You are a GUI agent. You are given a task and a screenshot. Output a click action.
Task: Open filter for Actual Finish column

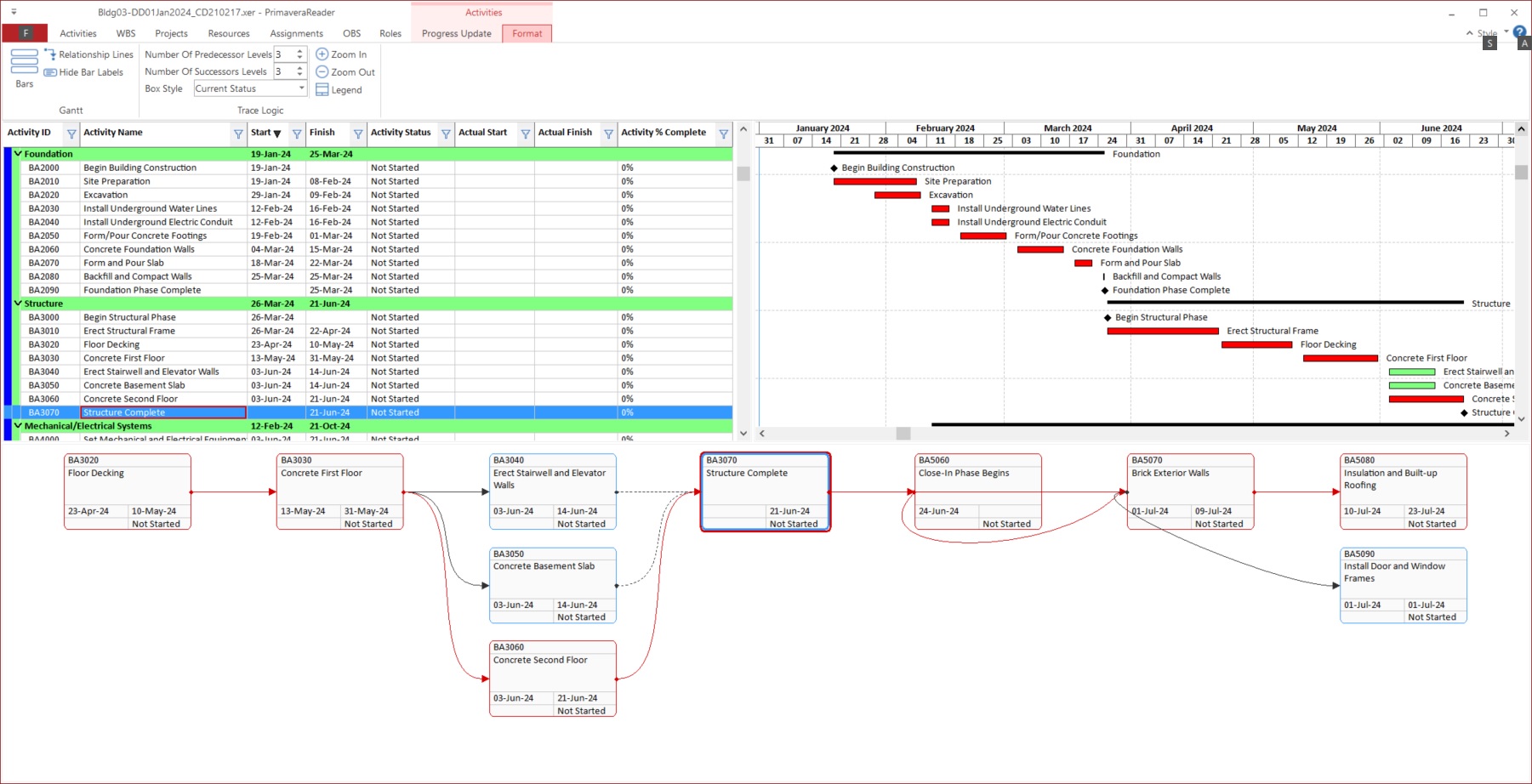click(x=608, y=134)
